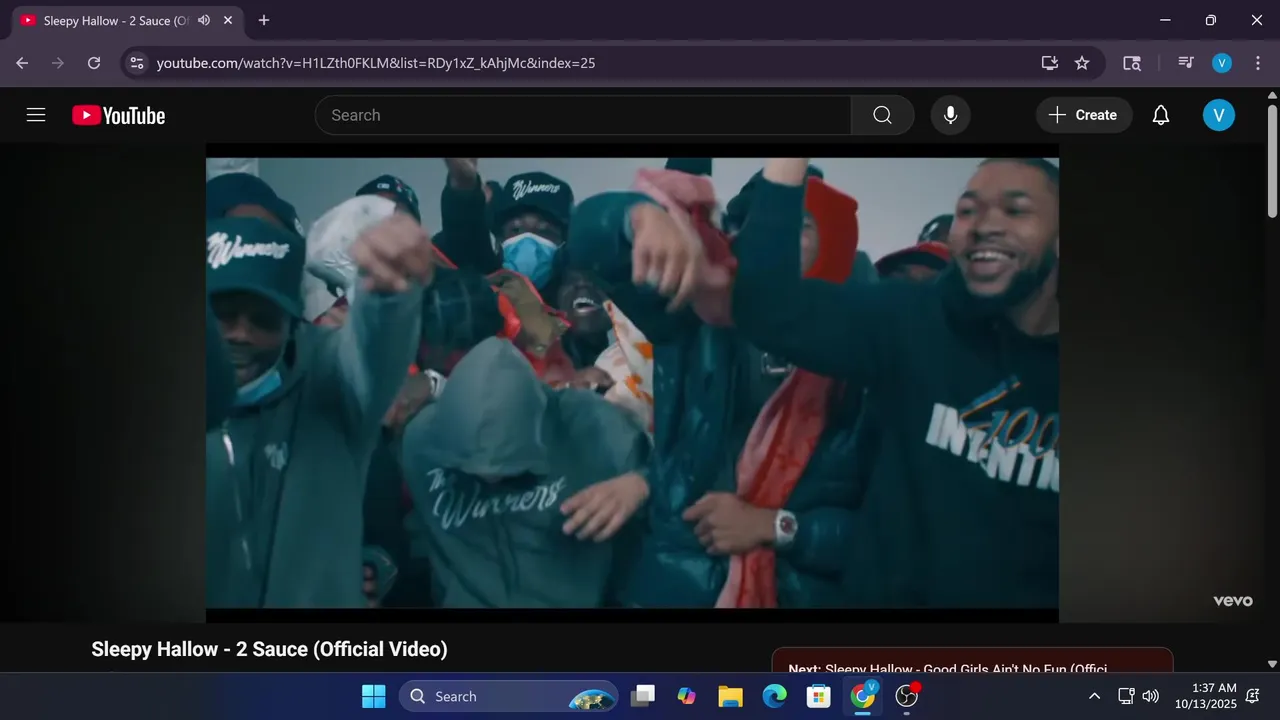Open volume control in system tray
The width and height of the screenshot is (1280, 720).
(x=1151, y=696)
